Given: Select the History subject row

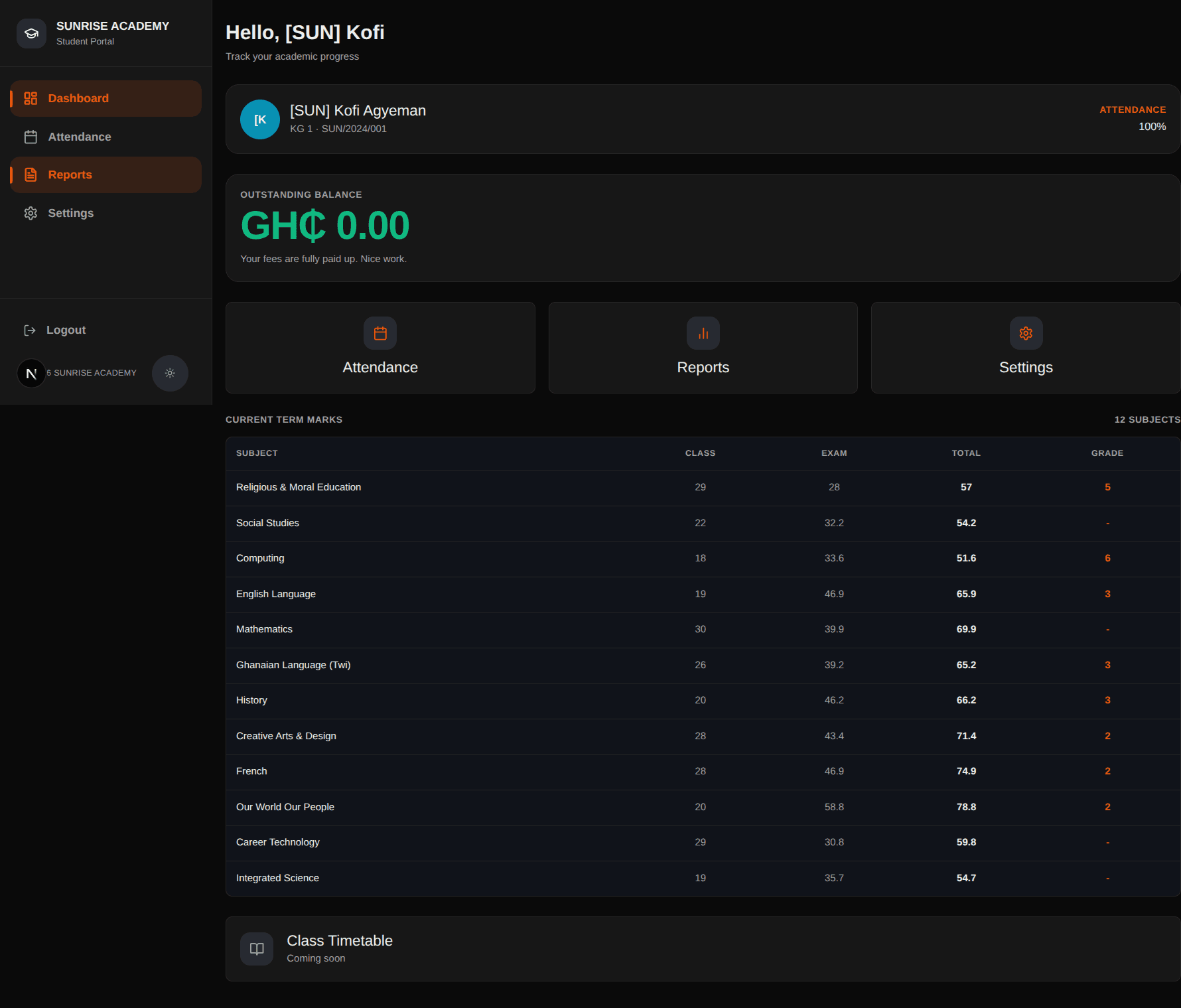Looking at the screenshot, I should click(x=703, y=701).
